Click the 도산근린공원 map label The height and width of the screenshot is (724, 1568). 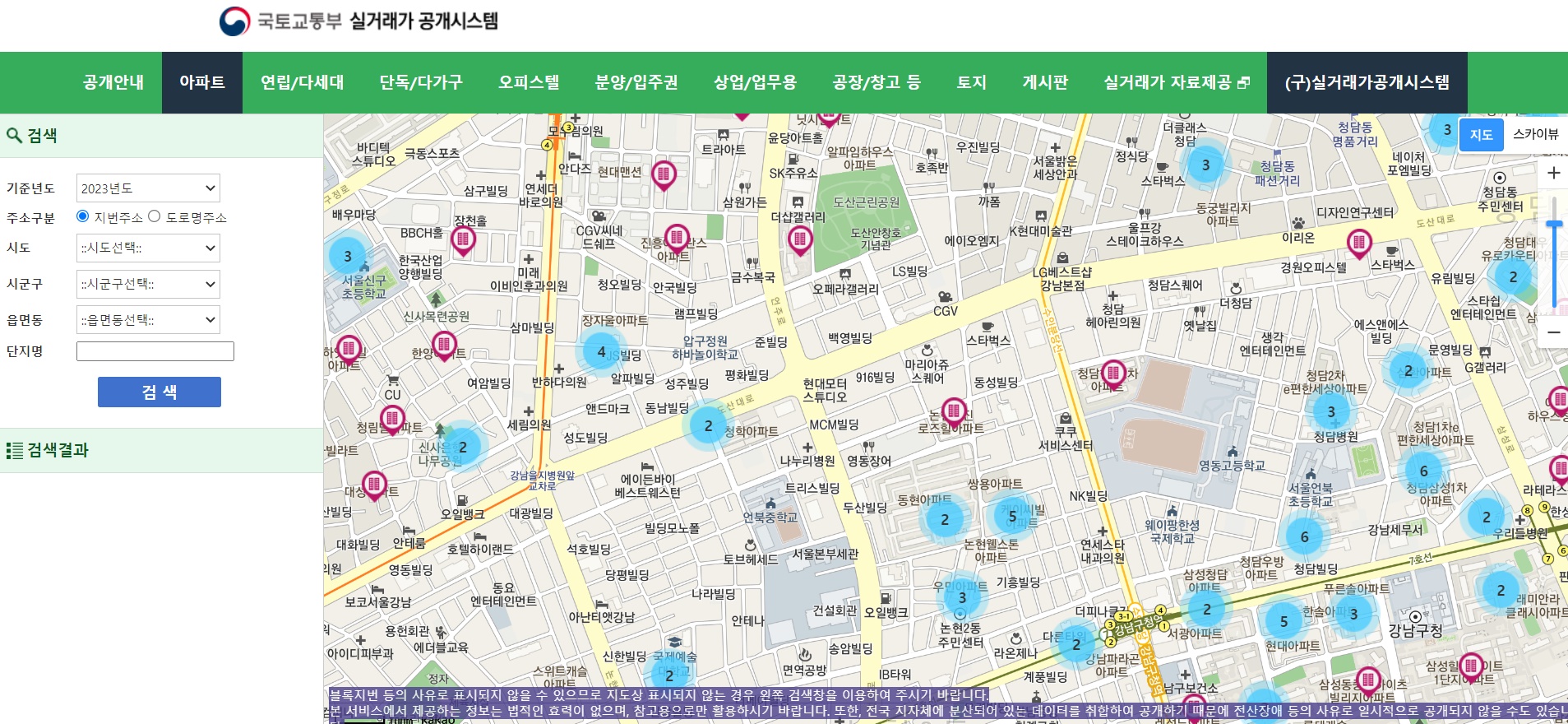[x=866, y=202]
